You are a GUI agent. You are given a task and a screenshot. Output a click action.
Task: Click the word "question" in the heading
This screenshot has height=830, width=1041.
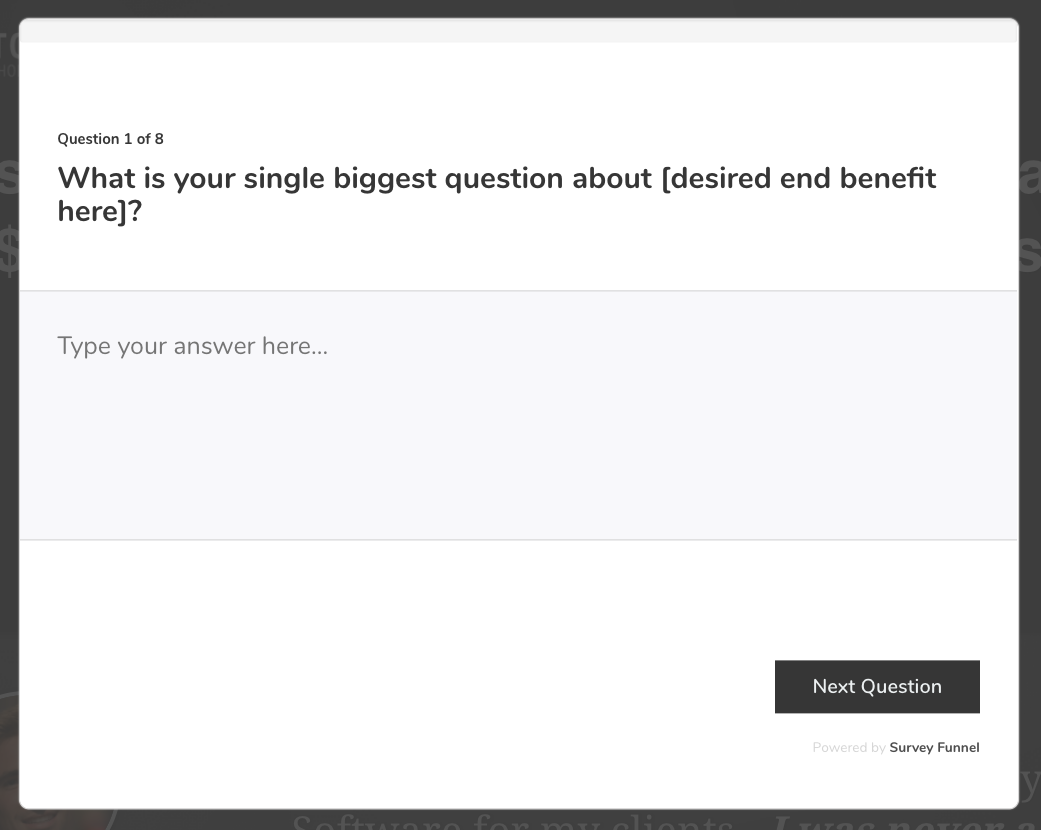[x=504, y=179]
